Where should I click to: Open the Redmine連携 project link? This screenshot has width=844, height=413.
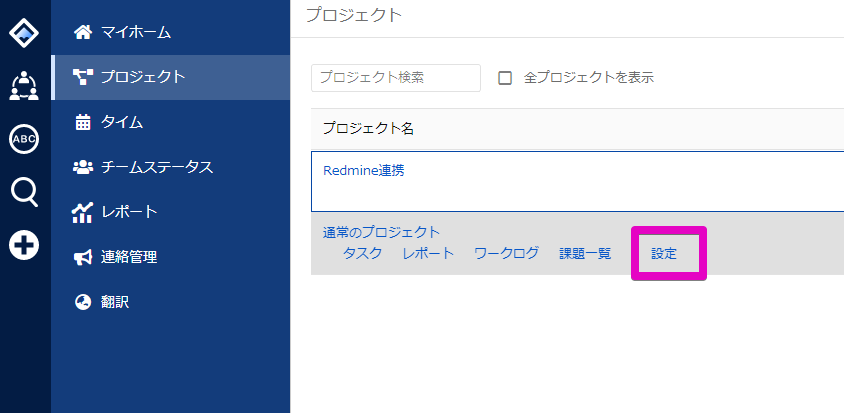(x=363, y=171)
